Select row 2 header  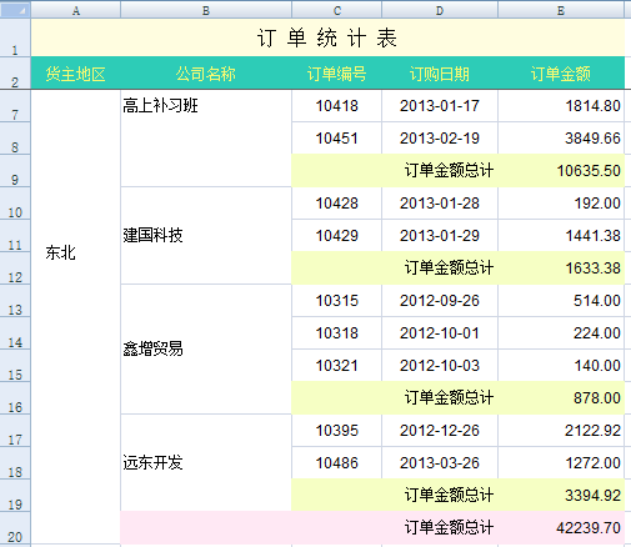15,73
